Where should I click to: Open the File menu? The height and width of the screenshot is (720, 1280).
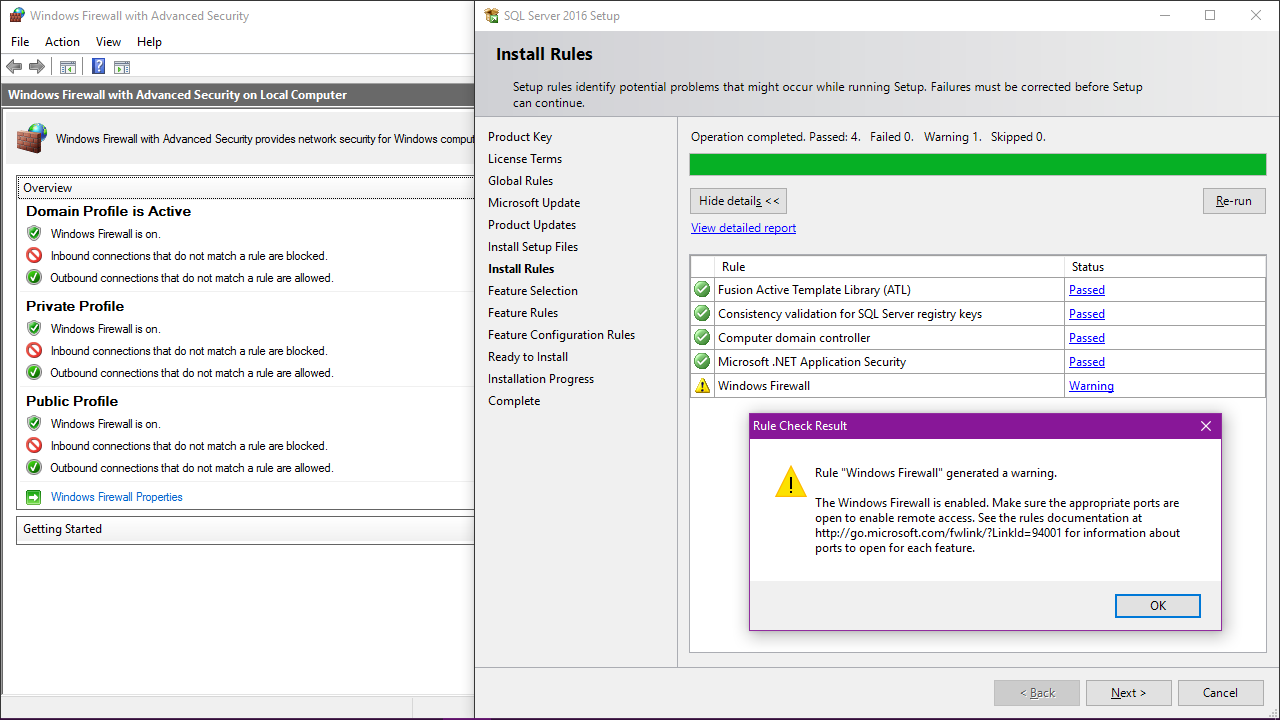[x=20, y=42]
